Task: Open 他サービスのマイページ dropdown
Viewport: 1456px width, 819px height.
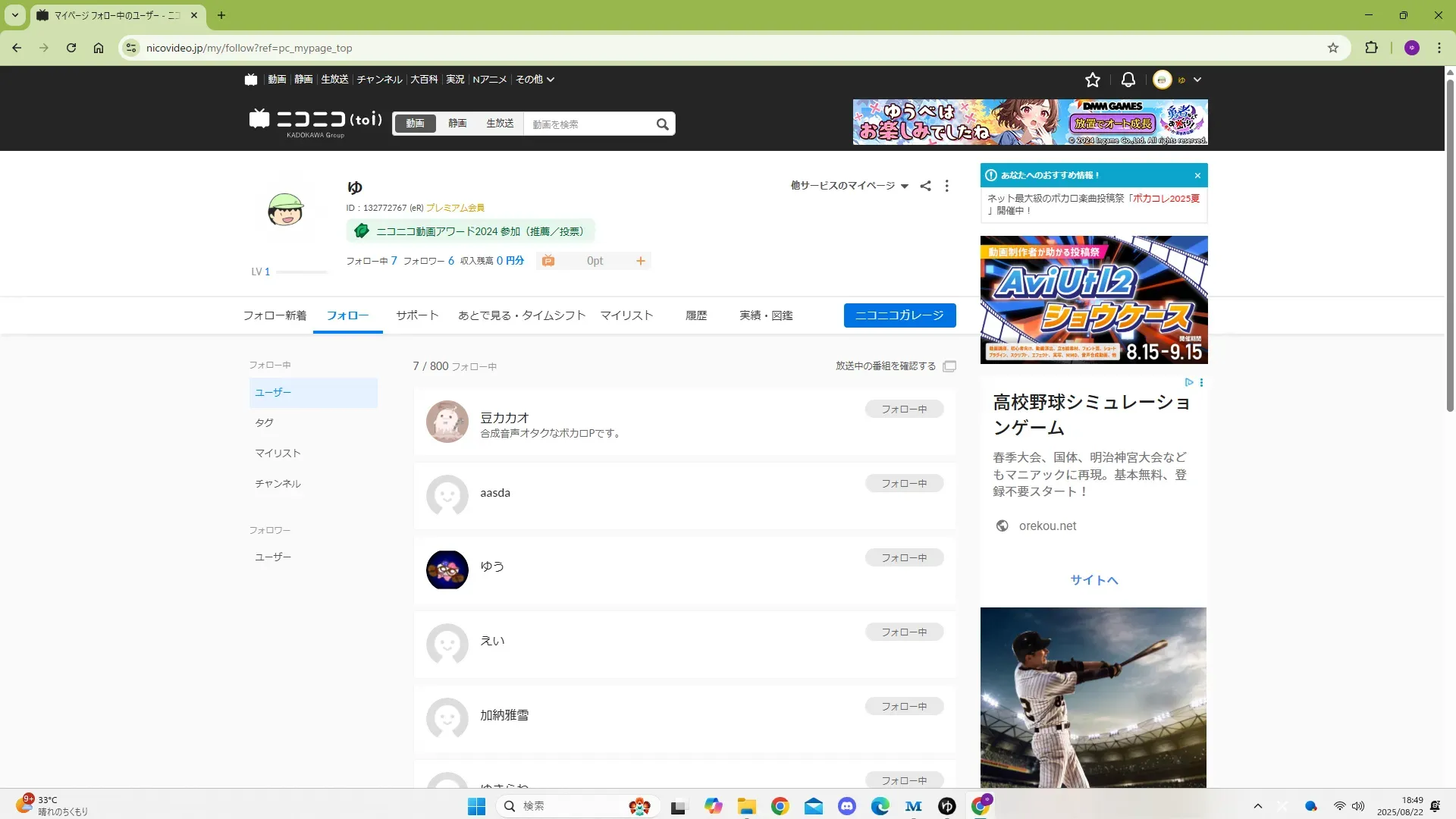Action: [849, 186]
